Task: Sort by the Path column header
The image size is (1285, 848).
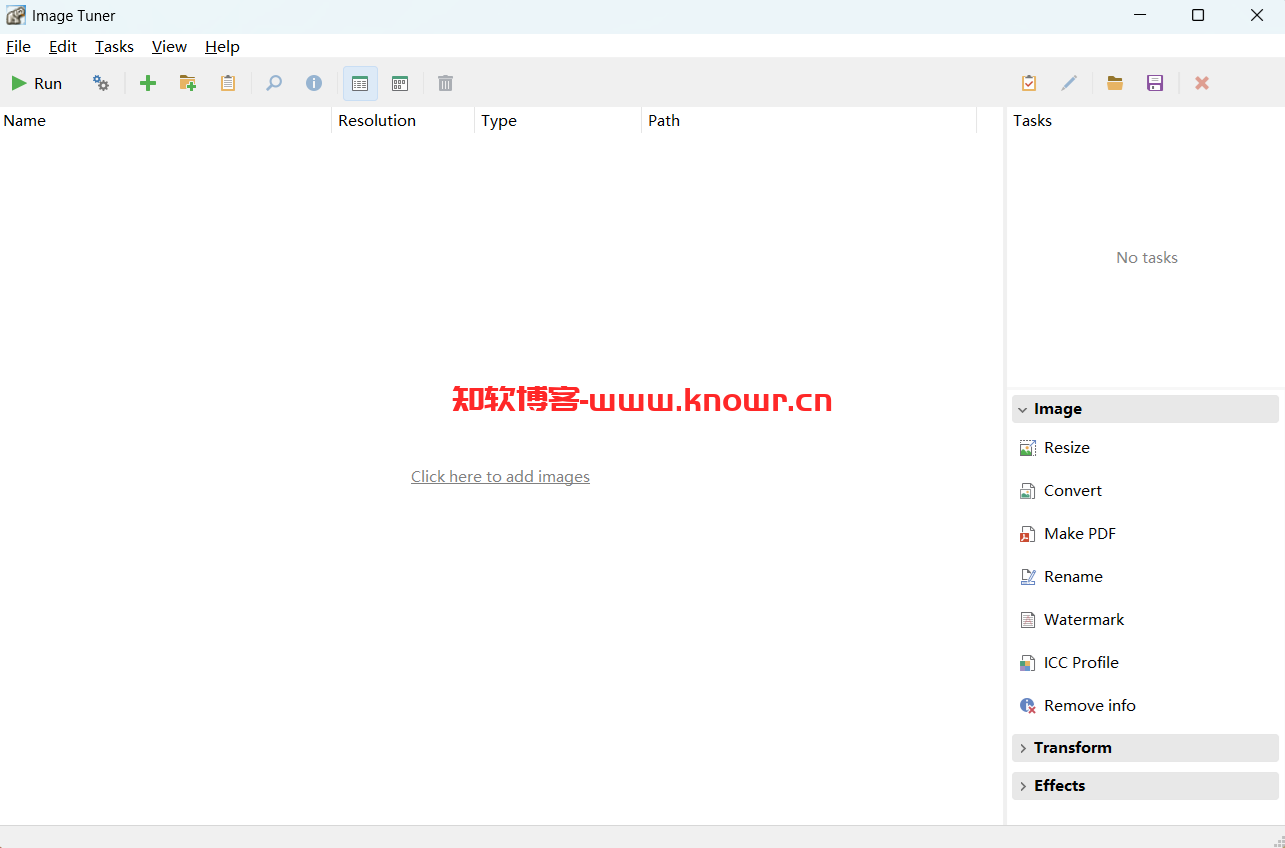Action: coord(809,120)
